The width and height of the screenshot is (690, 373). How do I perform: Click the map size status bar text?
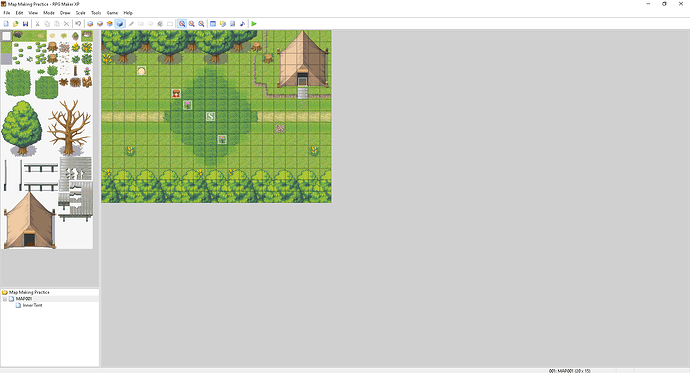click(569, 370)
